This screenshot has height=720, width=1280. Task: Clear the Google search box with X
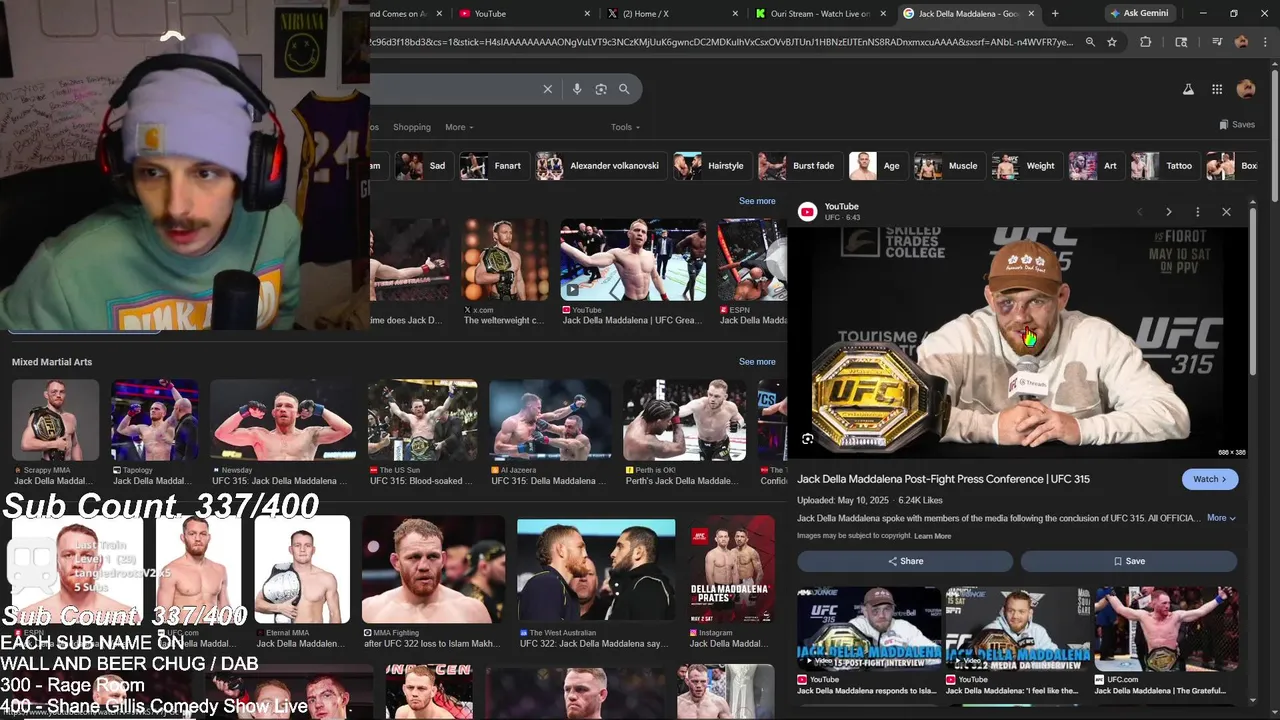pyautogui.click(x=548, y=89)
